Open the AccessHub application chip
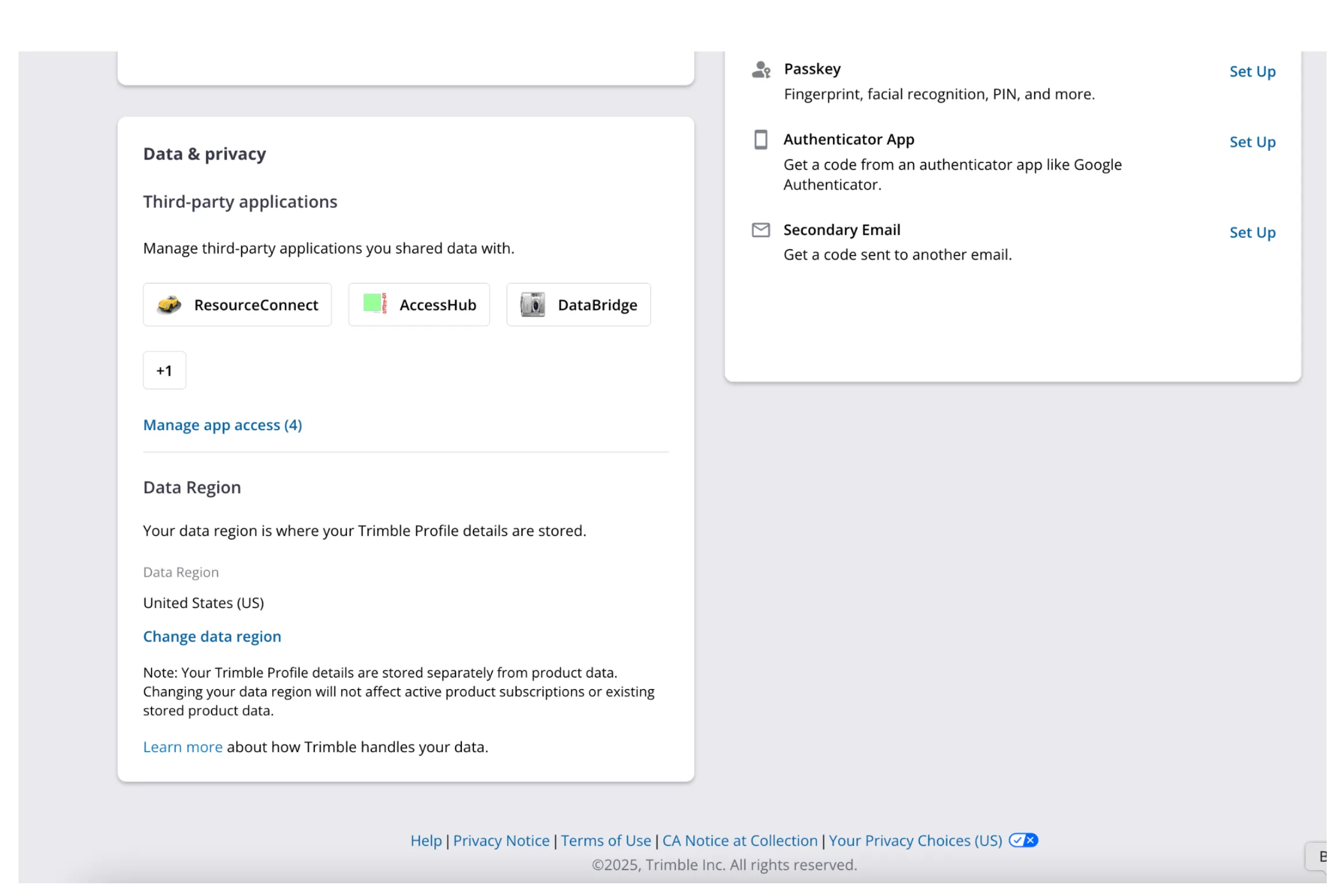This screenshot has height=896, width=1340. pos(419,305)
